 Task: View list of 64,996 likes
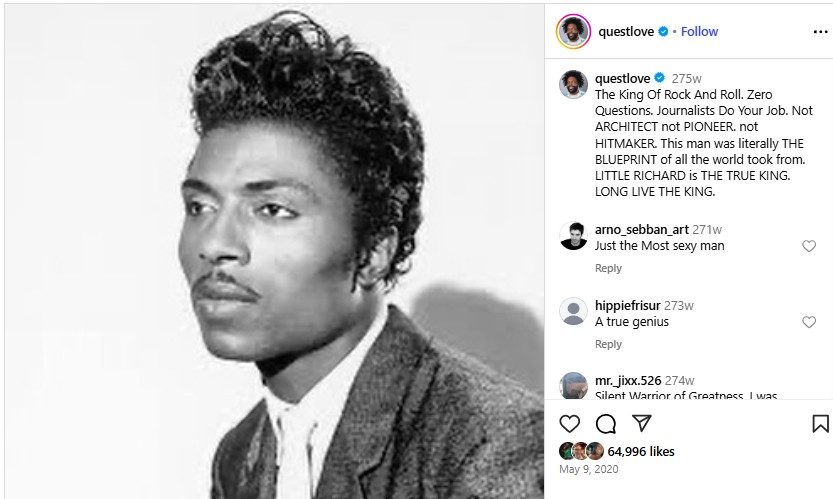click(x=641, y=451)
